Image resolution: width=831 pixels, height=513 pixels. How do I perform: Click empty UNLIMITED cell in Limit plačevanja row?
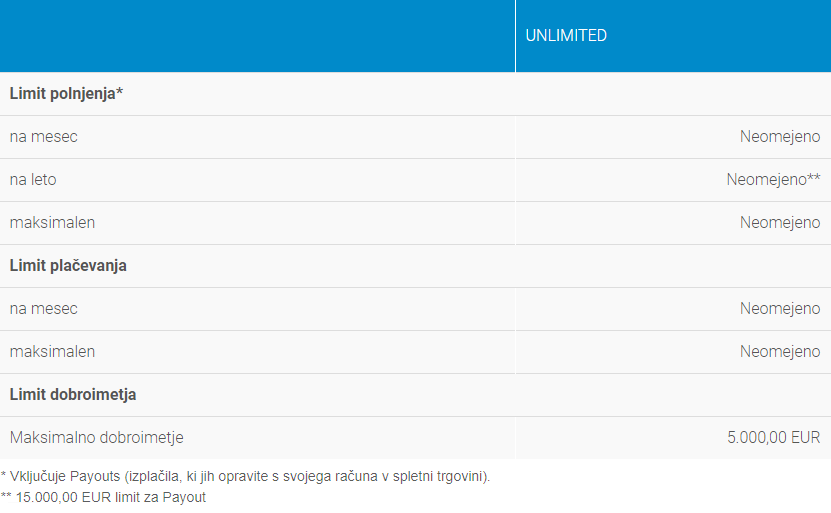click(673, 266)
